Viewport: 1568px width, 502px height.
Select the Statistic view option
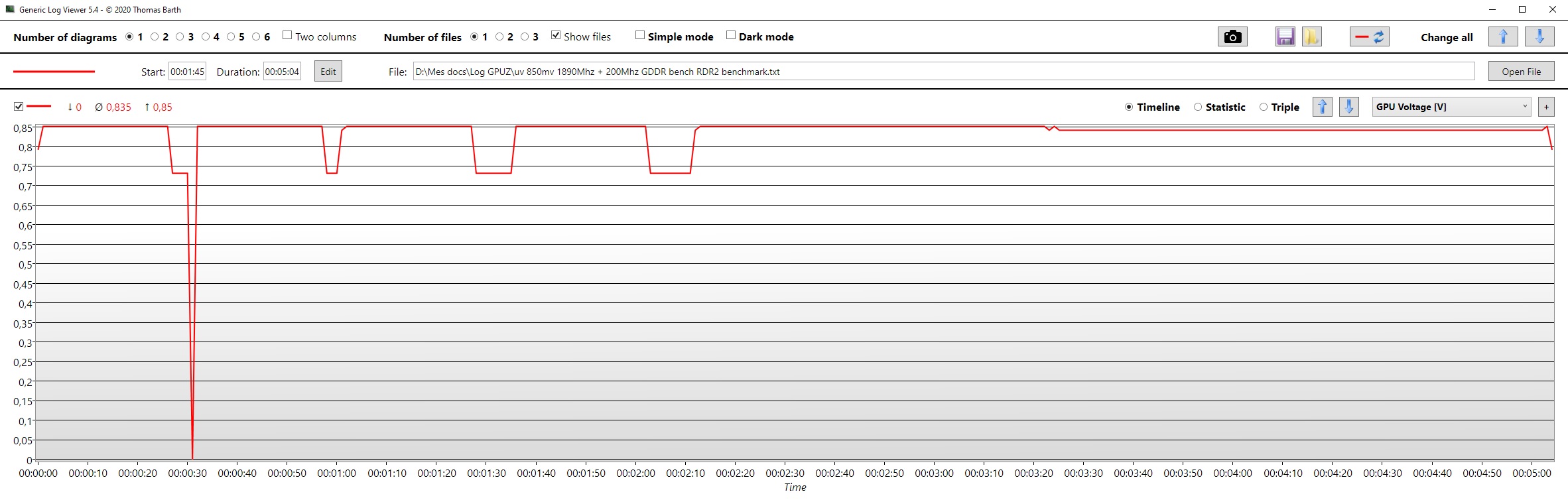coord(1198,107)
